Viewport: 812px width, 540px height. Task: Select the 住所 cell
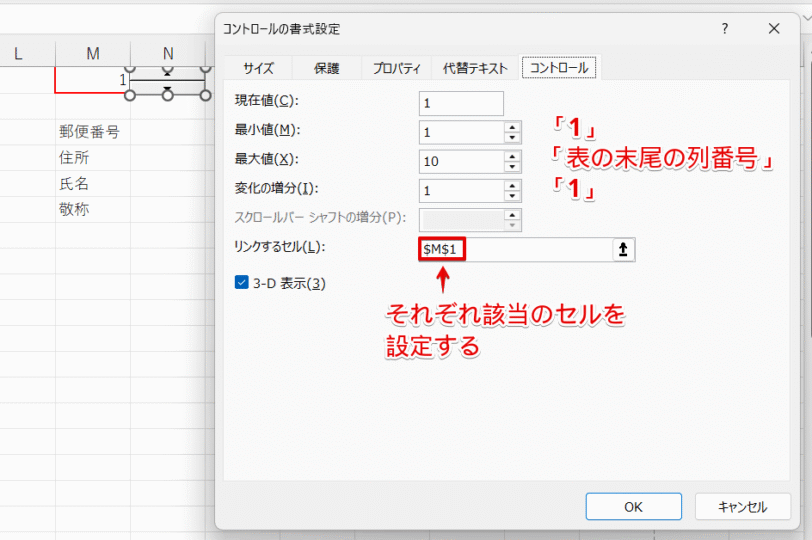tap(93, 157)
